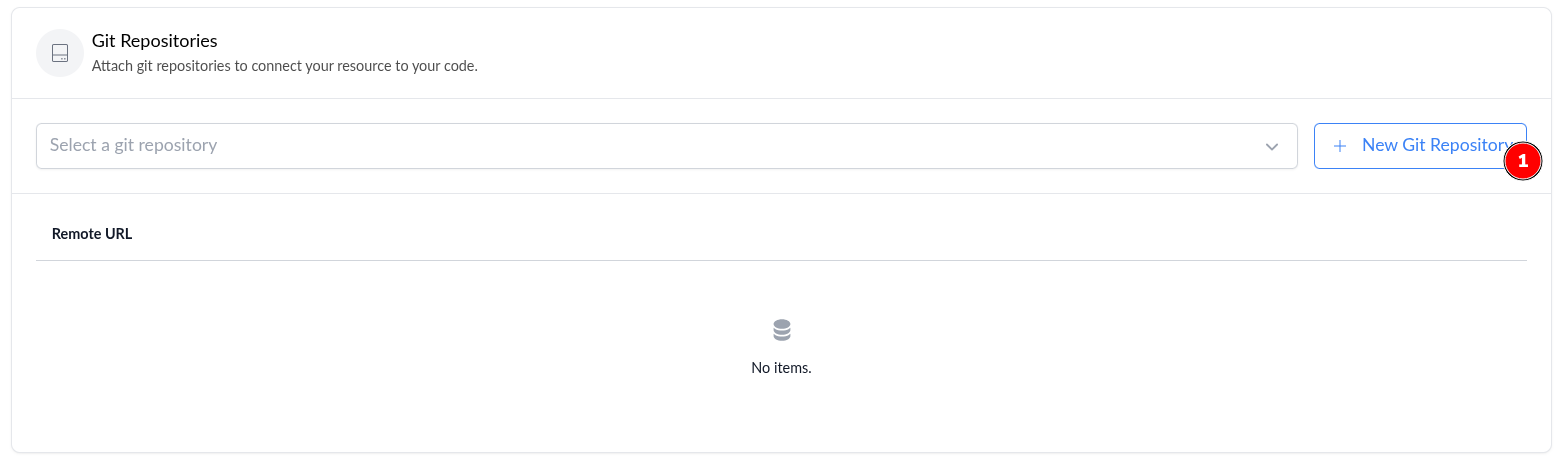This screenshot has width=1568, height=463.
Task: Click the word 'code' in the description
Action: 458,67
